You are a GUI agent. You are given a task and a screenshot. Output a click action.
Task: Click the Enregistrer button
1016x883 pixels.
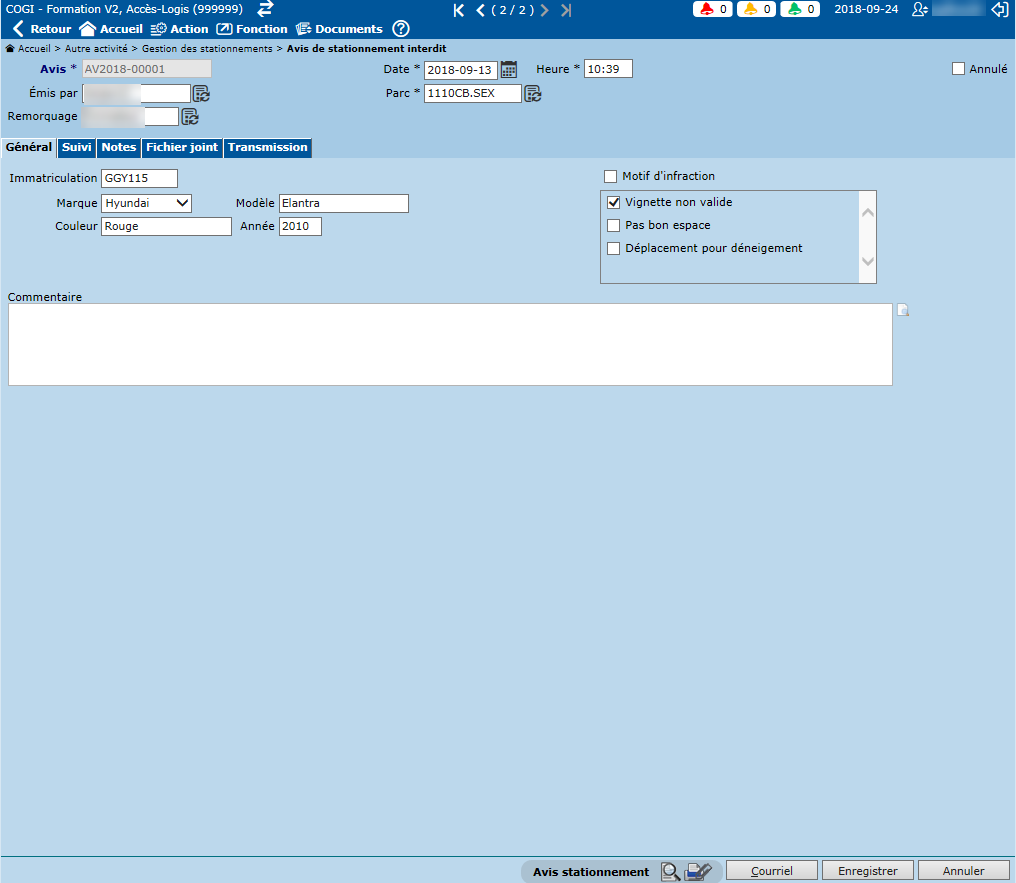coord(867,871)
